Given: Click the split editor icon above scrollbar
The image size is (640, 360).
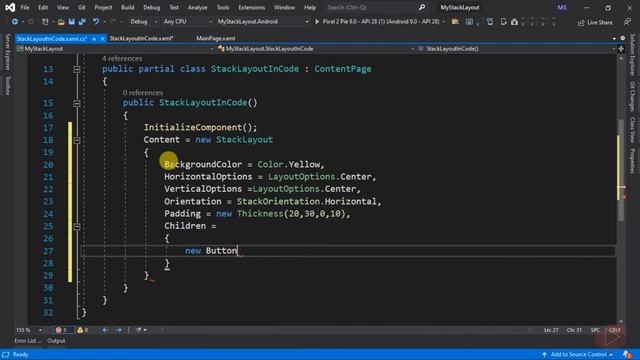Looking at the screenshot, I should [621, 49].
